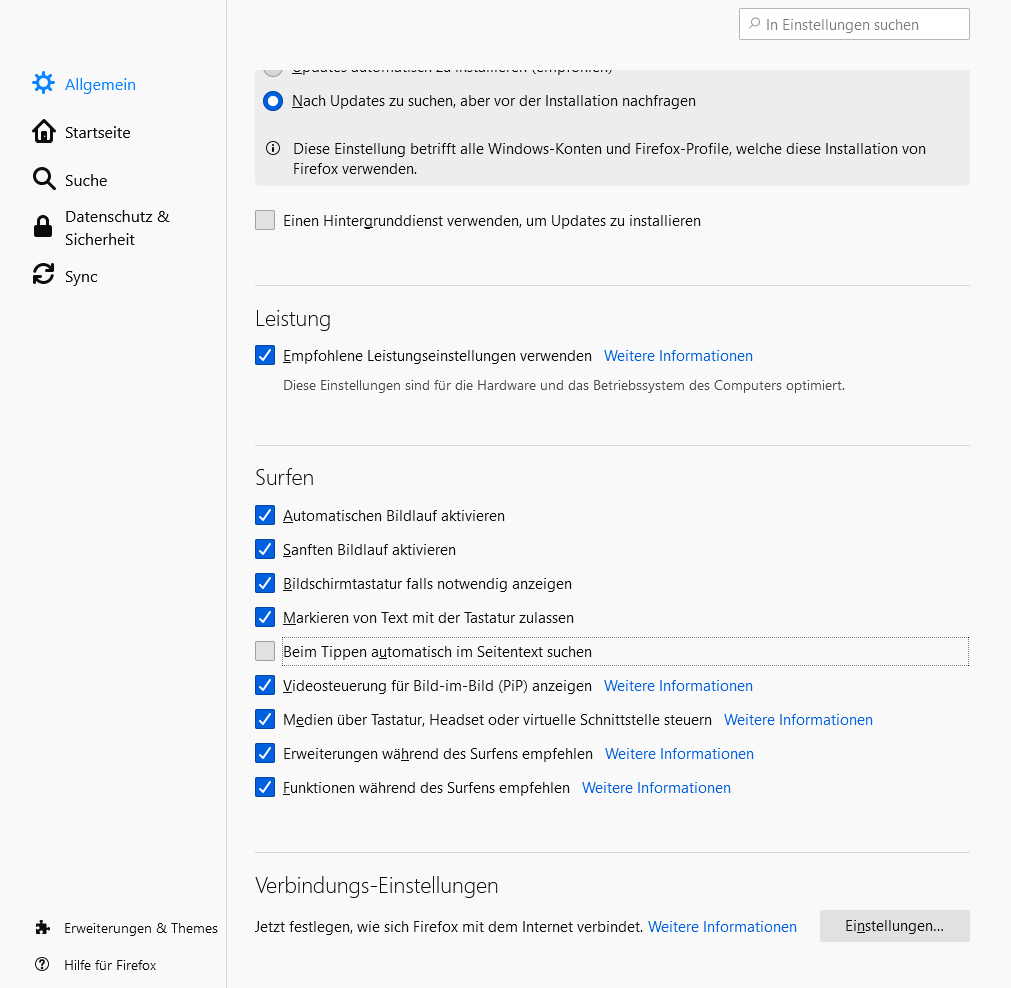The width and height of the screenshot is (1011, 988).
Task: Enable Beim Tippen automatisch im Seitentext suchen
Action: point(265,651)
